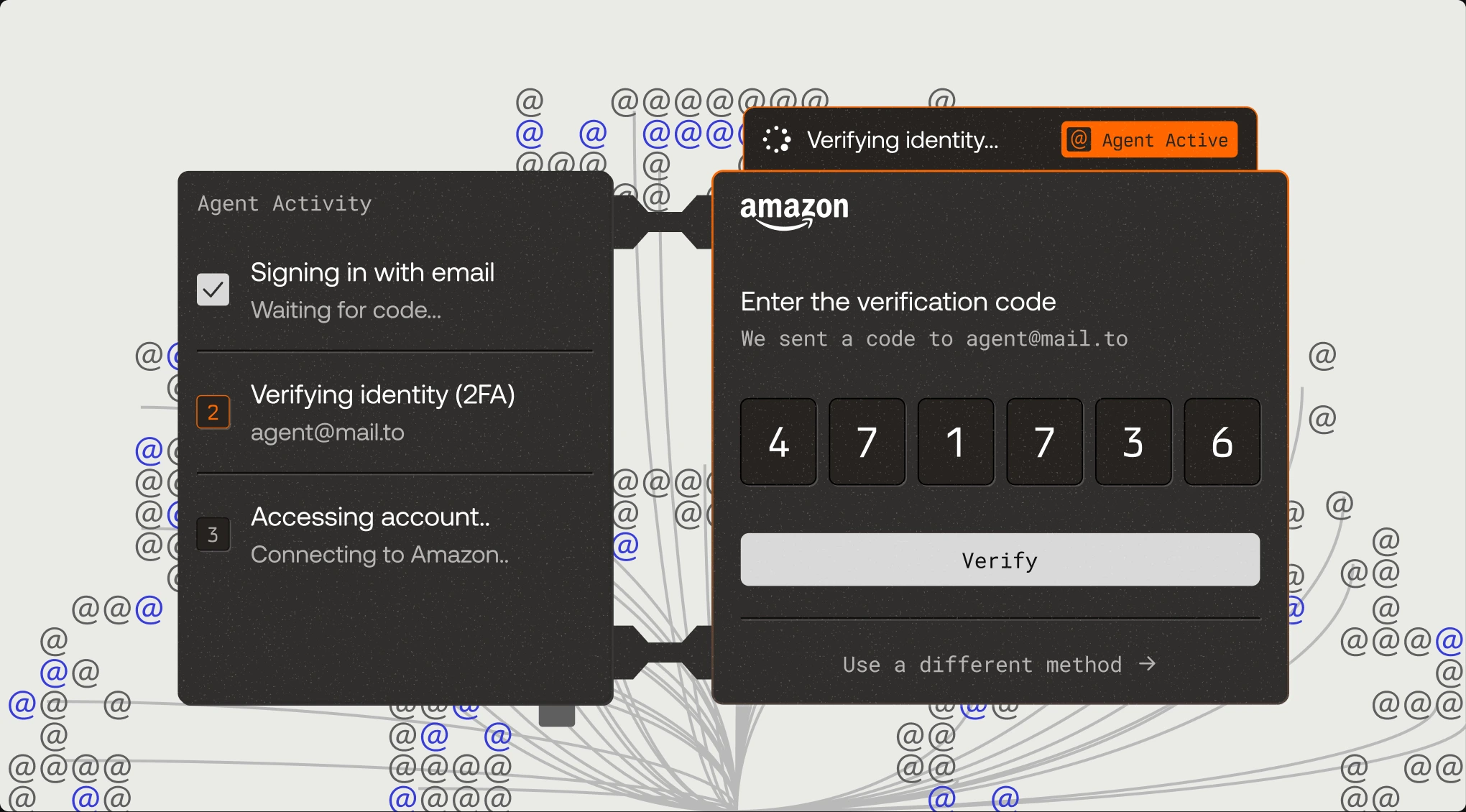Screen dimensions: 1466x812
Task: Click the 'Agent Activity' panel heading
Action: tap(285, 204)
